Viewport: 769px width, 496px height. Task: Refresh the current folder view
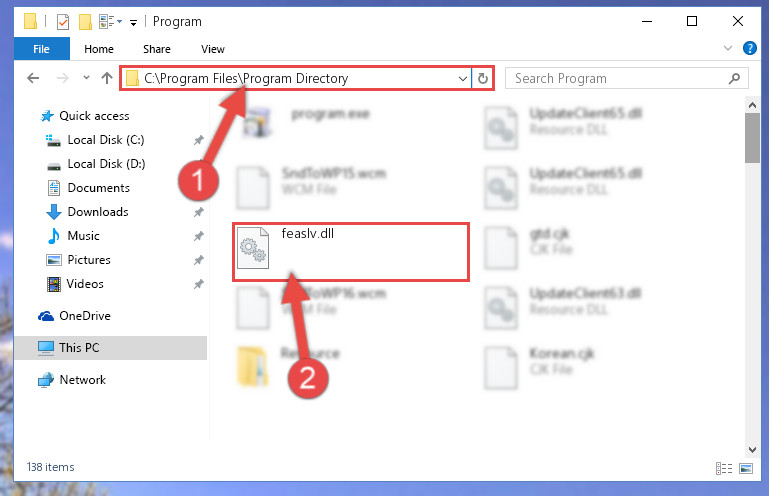coord(483,78)
